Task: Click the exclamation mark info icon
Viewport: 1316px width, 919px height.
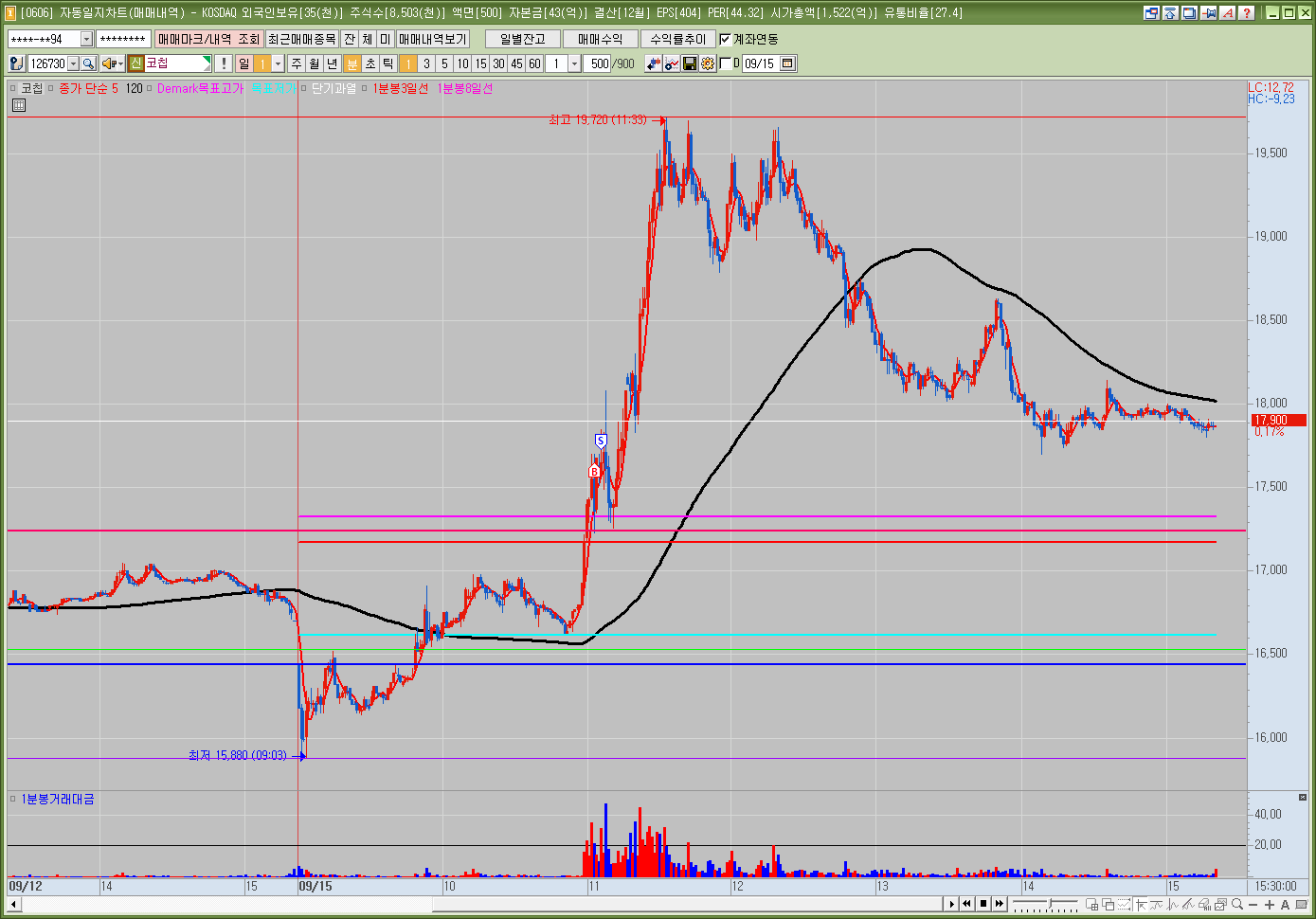Action: click(223, 63)
